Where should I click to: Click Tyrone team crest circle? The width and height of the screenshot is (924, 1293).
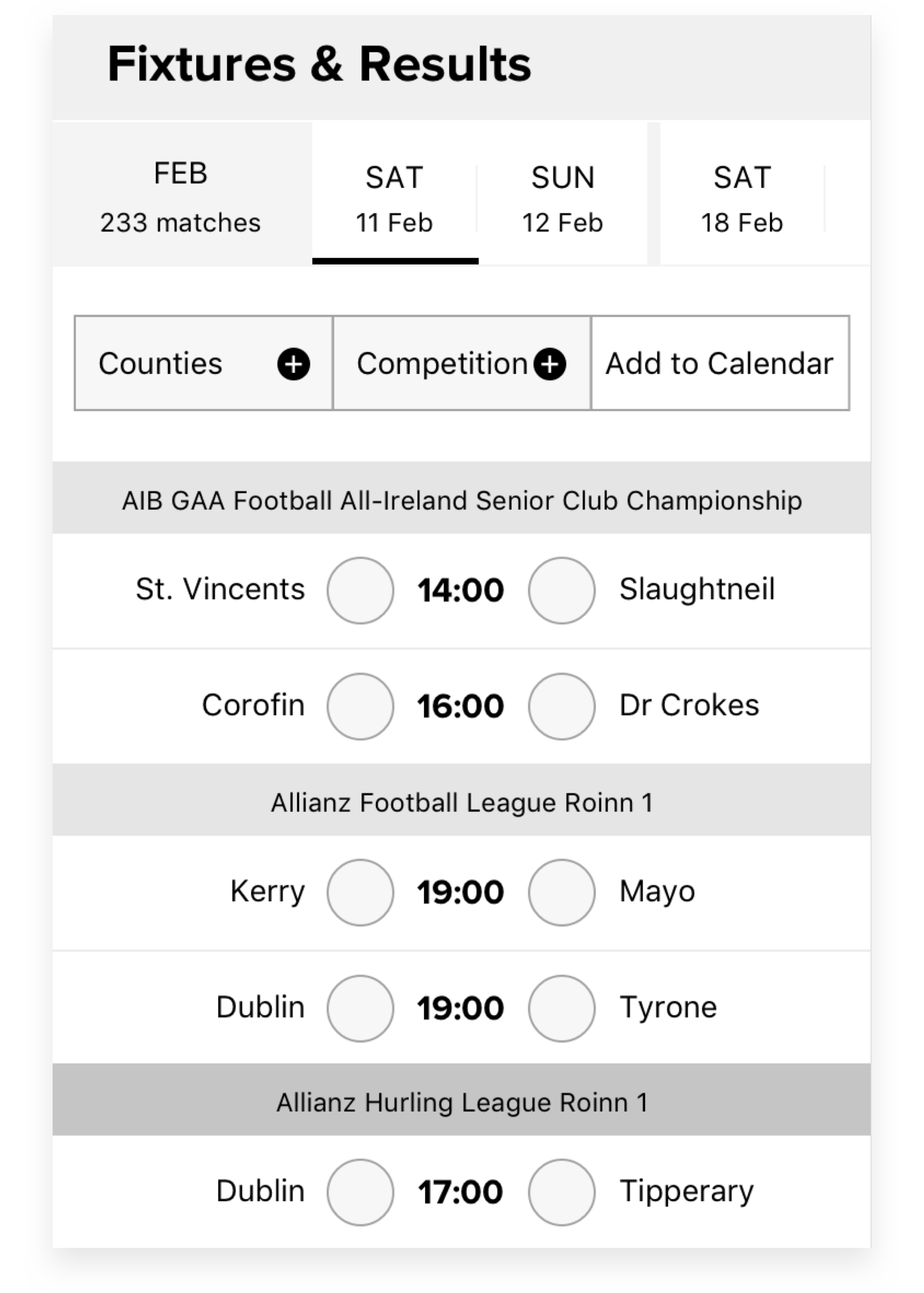561,1008
